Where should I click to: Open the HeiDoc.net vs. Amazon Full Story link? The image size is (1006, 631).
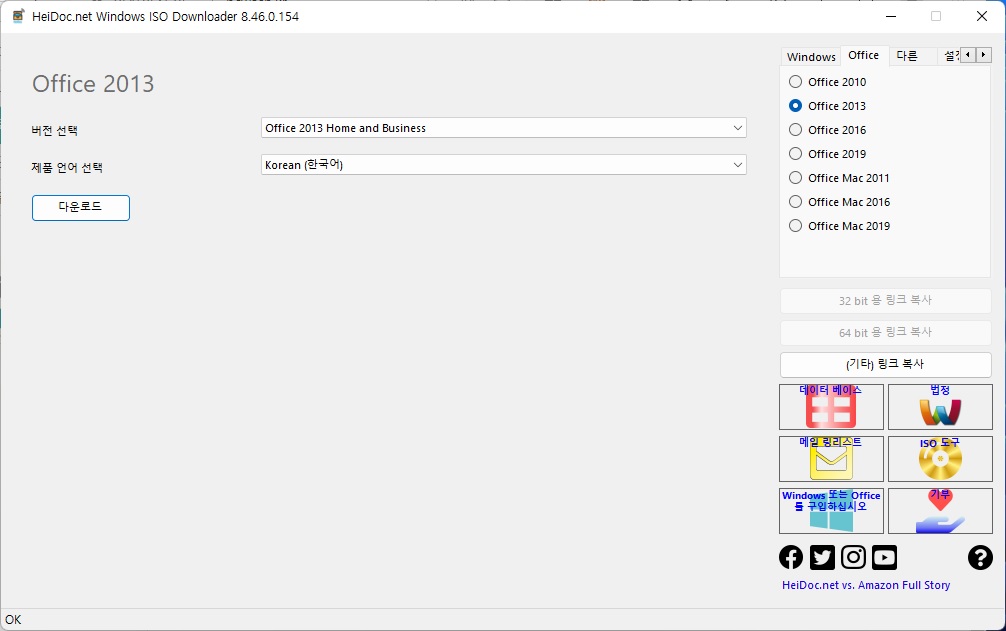865,585
